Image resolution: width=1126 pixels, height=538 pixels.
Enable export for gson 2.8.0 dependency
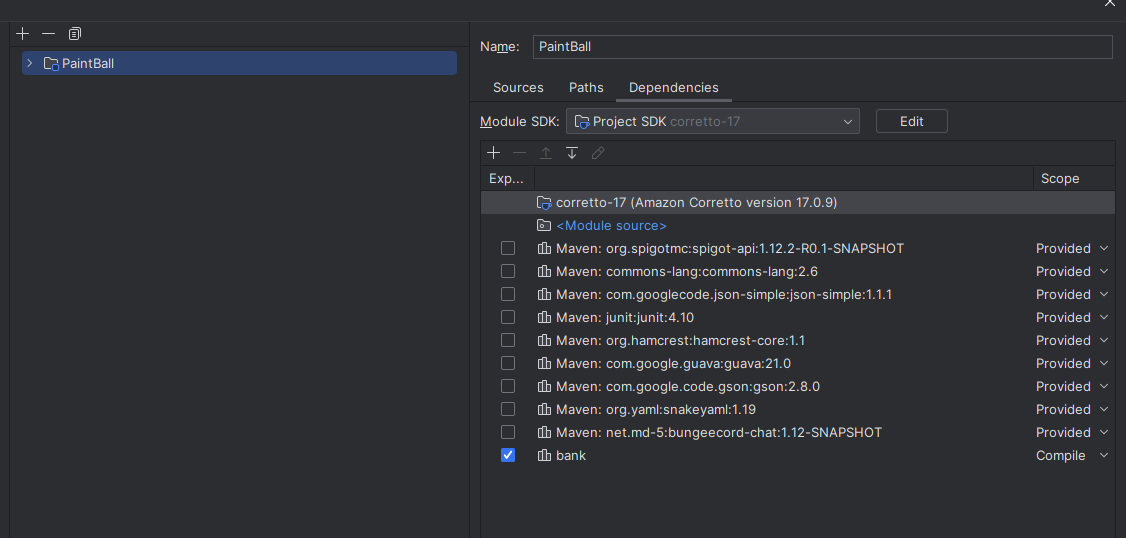click(508, 386)
